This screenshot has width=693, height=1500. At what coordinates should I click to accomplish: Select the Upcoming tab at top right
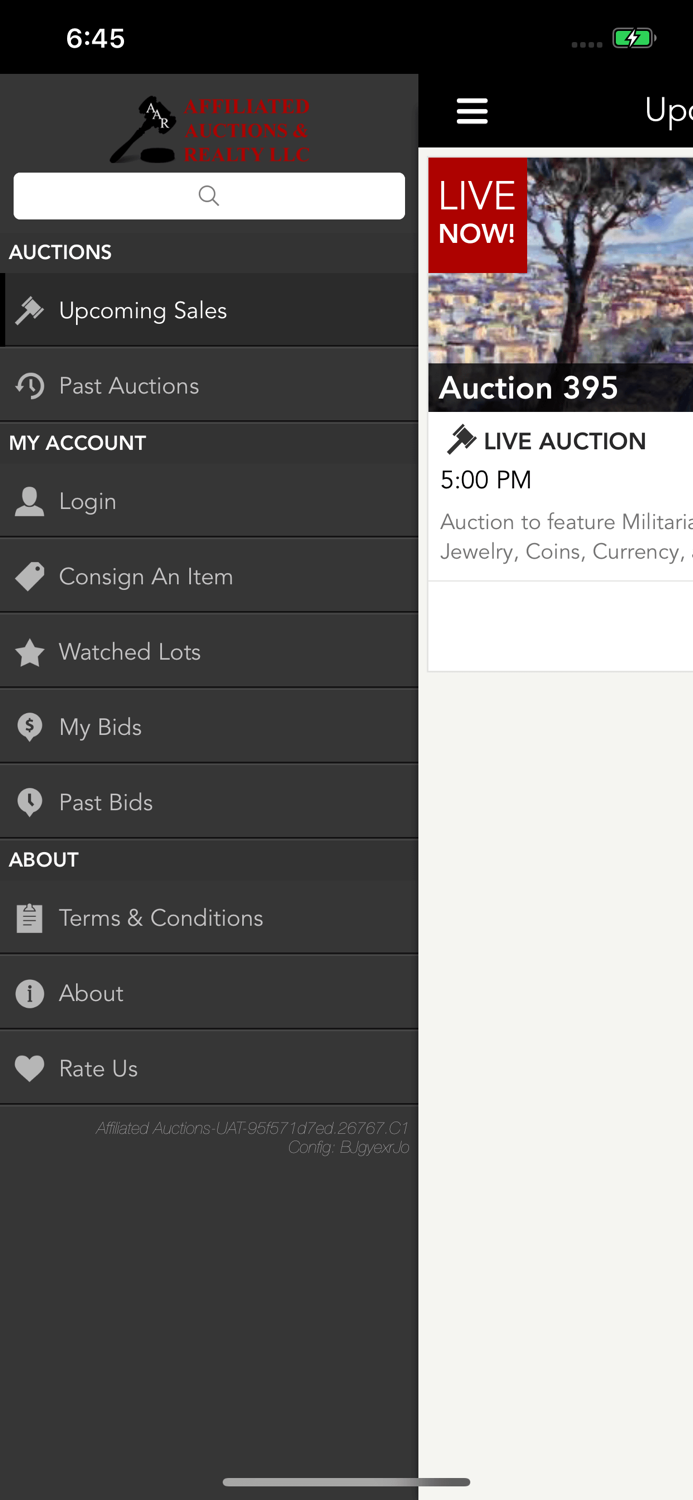pyautogui.click(x=667, y=111)
